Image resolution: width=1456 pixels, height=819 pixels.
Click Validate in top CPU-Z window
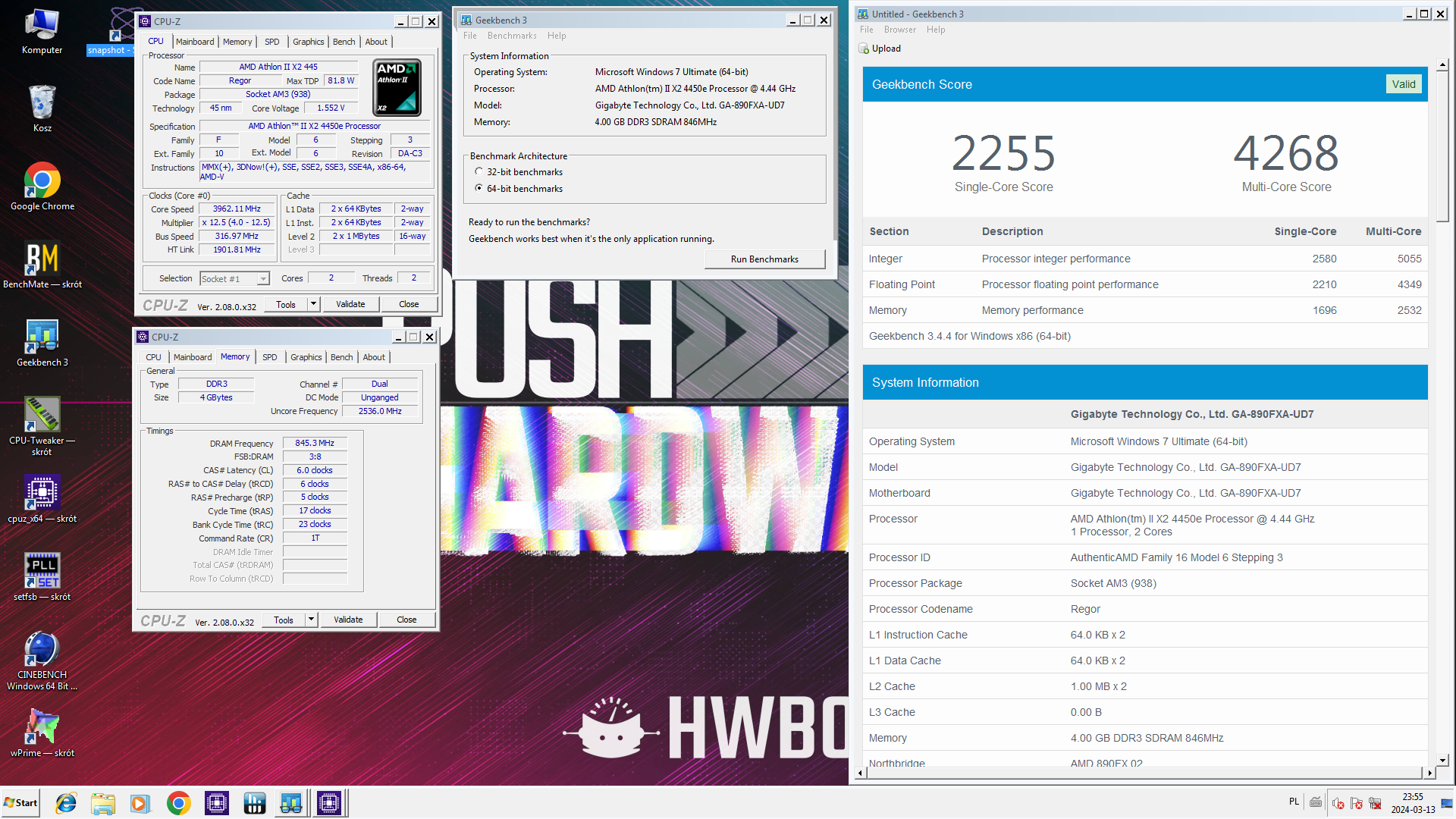coord(350,304)
